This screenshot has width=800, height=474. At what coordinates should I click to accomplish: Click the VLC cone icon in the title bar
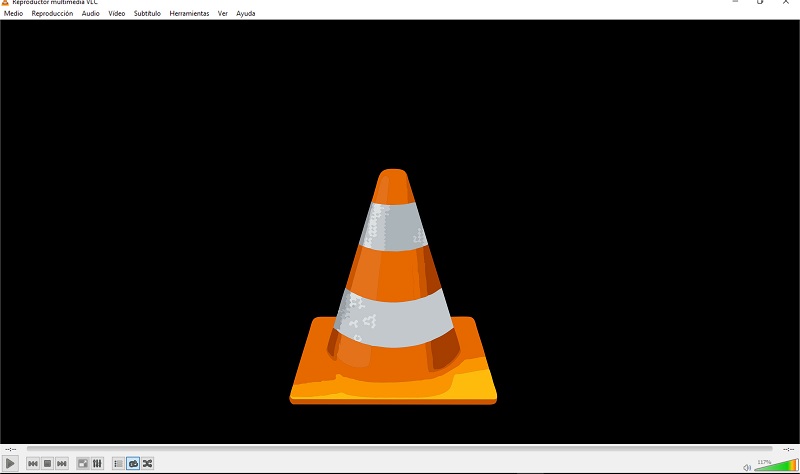click(5, 2)
